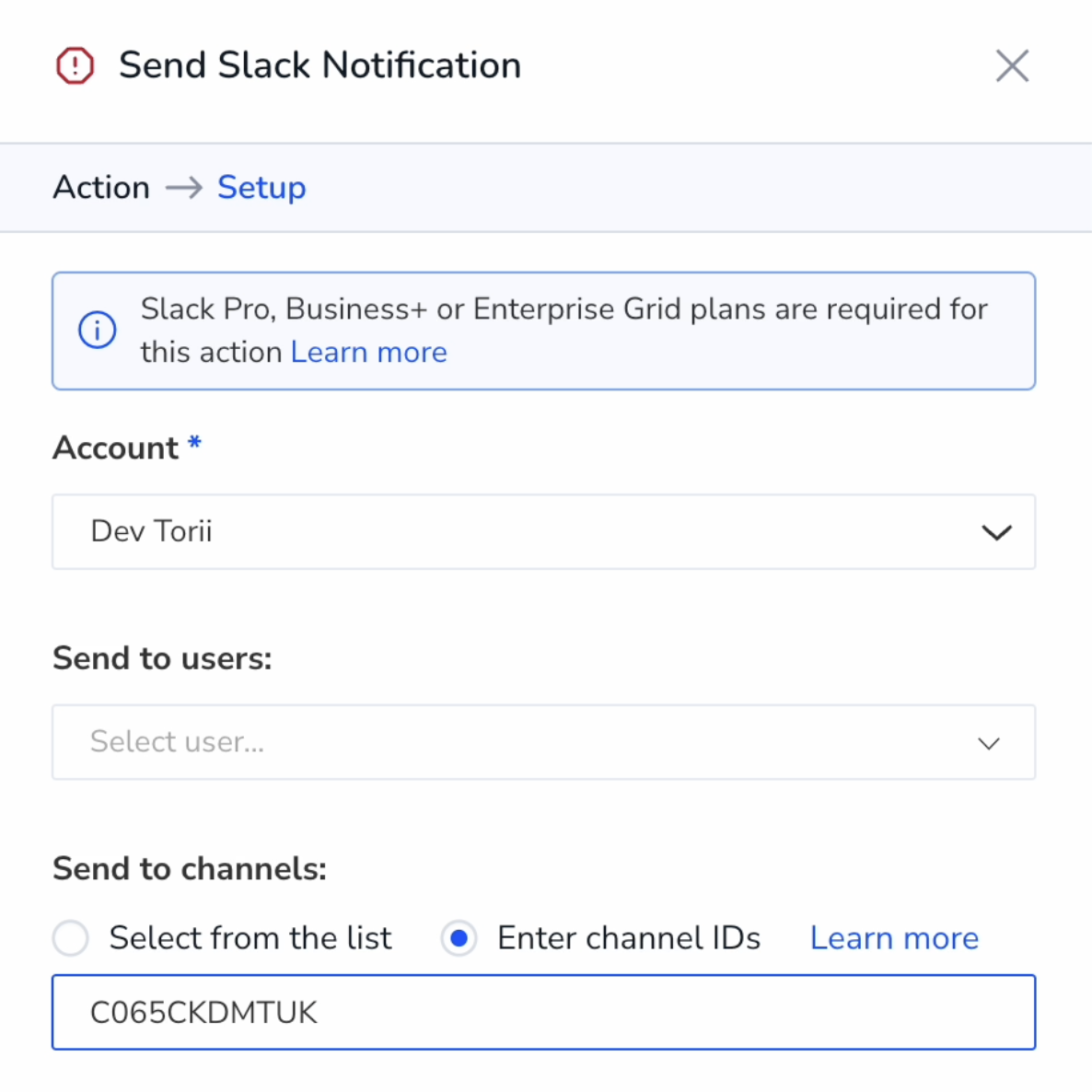Open Learn more link about Slack plans
The height and width of the screenshot is (1092, 1092).
click(368, 353)
